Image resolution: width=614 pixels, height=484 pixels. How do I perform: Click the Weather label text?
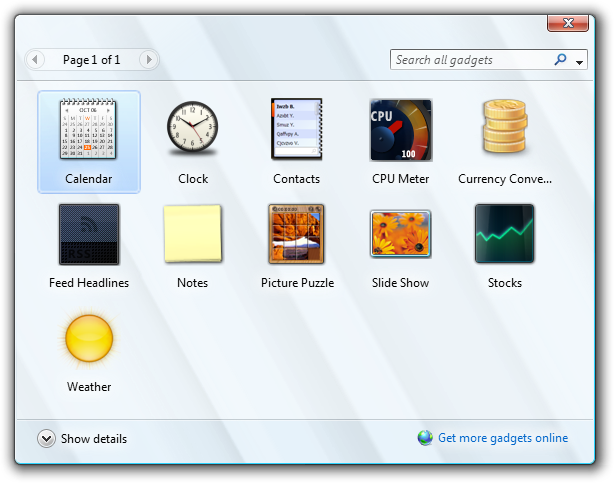point(89,387)
